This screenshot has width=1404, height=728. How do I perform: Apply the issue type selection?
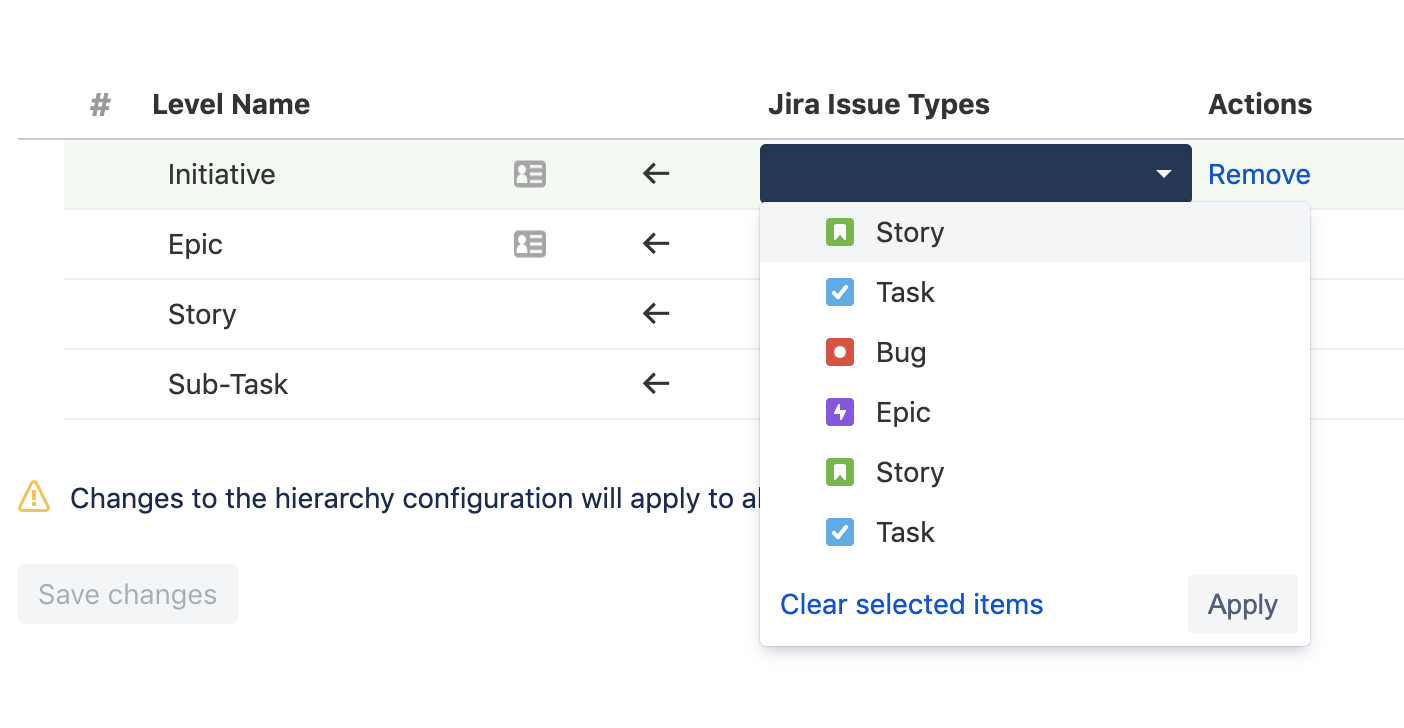coord(1243,604)
